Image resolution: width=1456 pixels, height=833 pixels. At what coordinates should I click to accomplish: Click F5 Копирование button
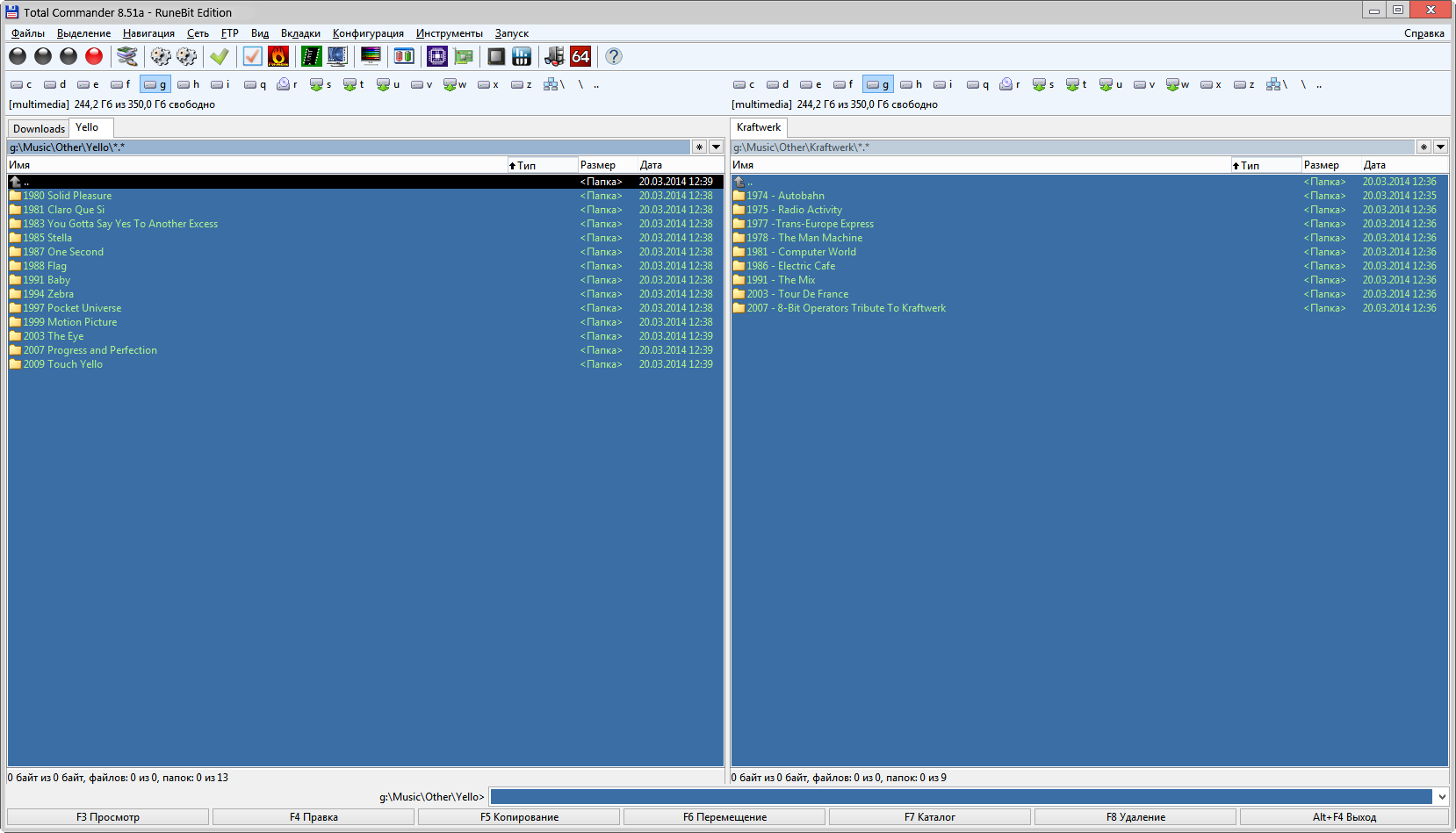click(519, 816)
